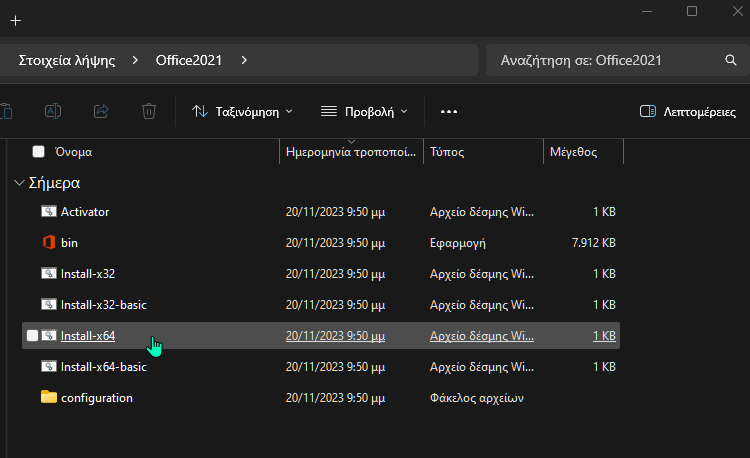This screenshot has width=750, height=458.
Task: Select the bin file name
Action: point(69,243)
